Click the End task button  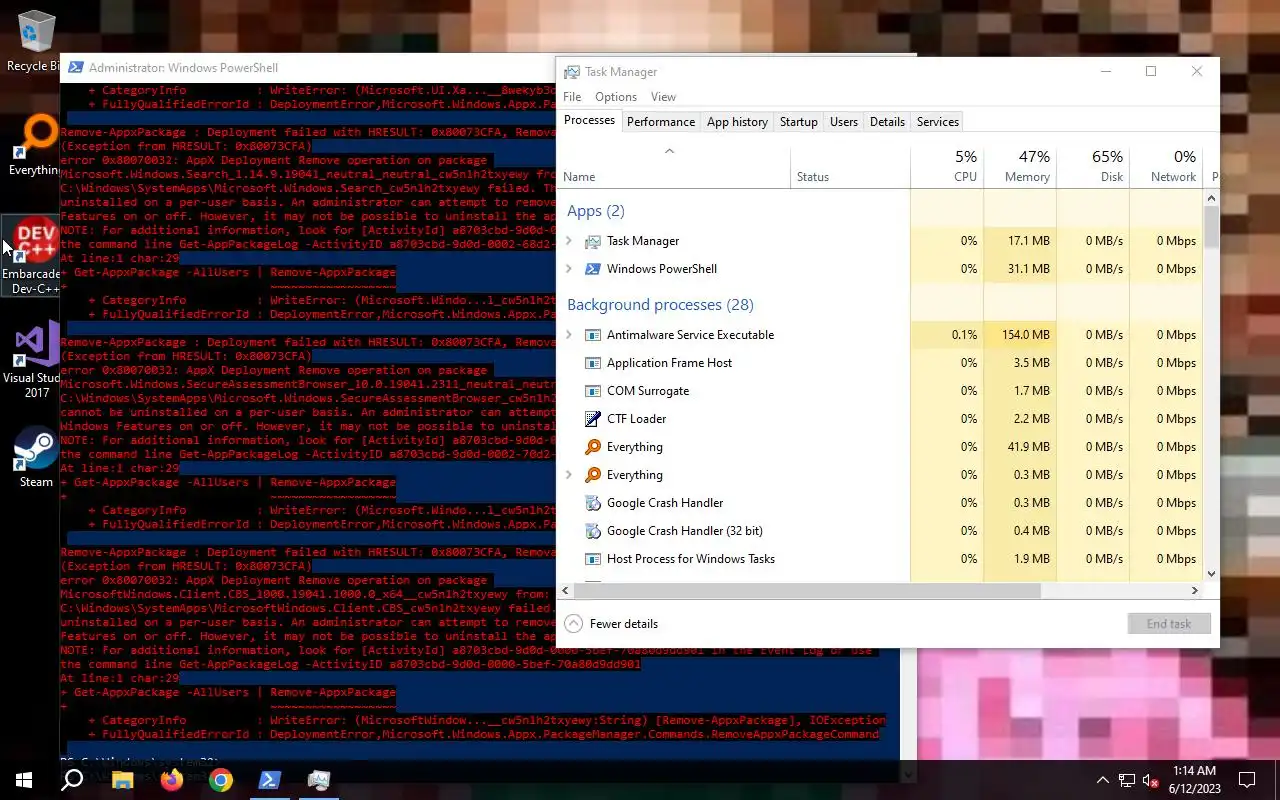(1169, 624)
